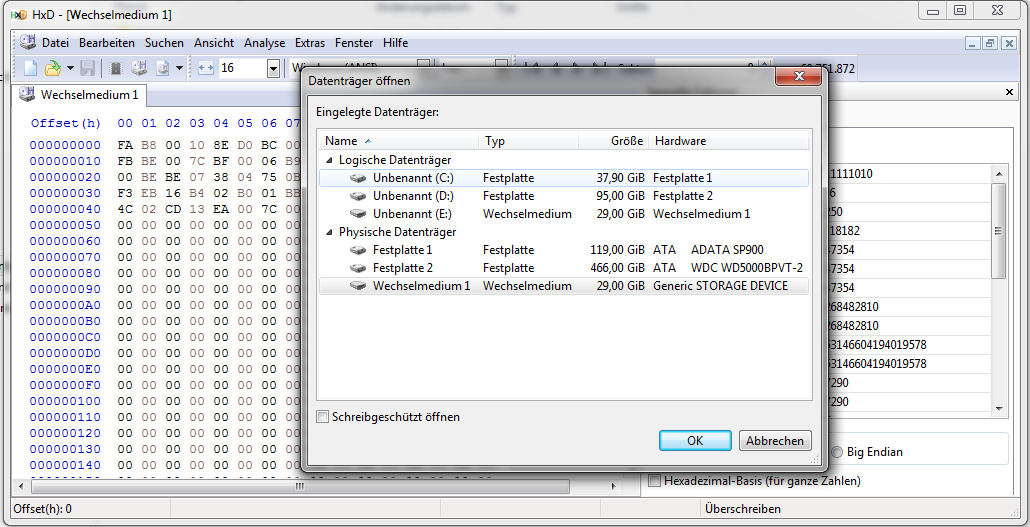Click the Open disk toolbar icon
Viewport: 1030px width, 527px height.
tap(138, 68)
